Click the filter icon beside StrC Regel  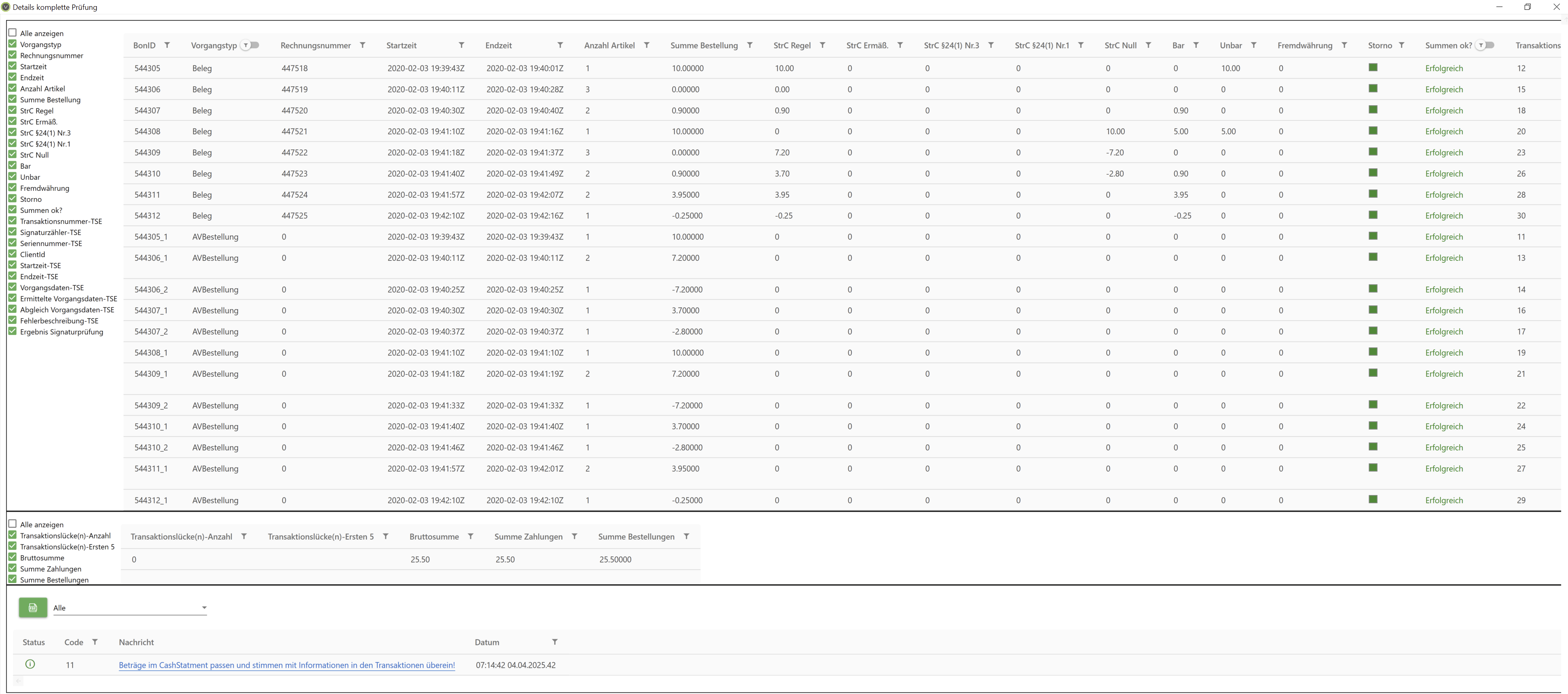tap(822, 45)
